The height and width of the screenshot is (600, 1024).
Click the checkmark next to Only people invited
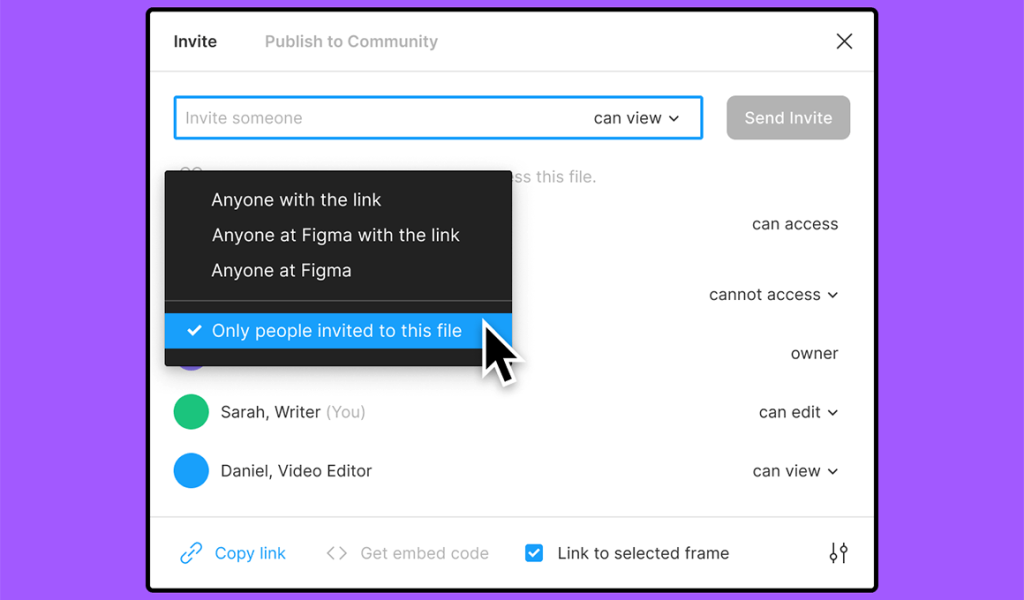pos(194,330)
